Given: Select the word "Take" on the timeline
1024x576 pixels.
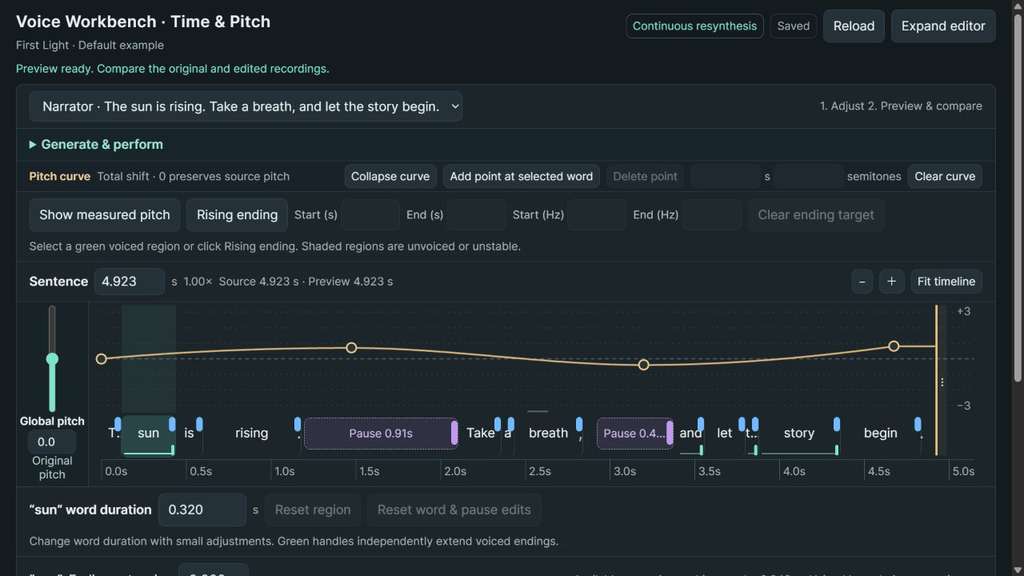Looking at the screenshot, I should pos(481,433).
